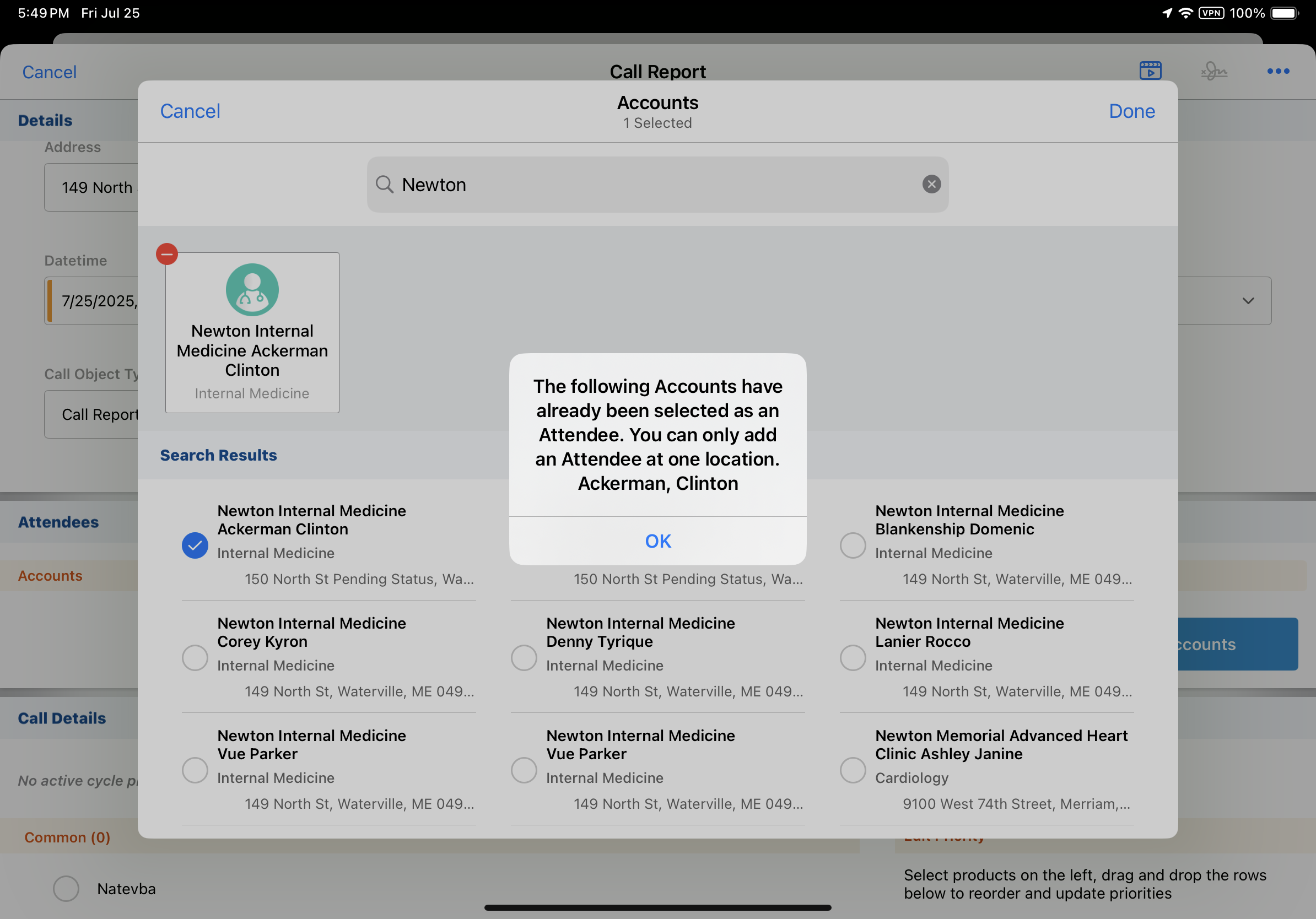Switch to the Common (0) products tab

(x=67, y=837)
